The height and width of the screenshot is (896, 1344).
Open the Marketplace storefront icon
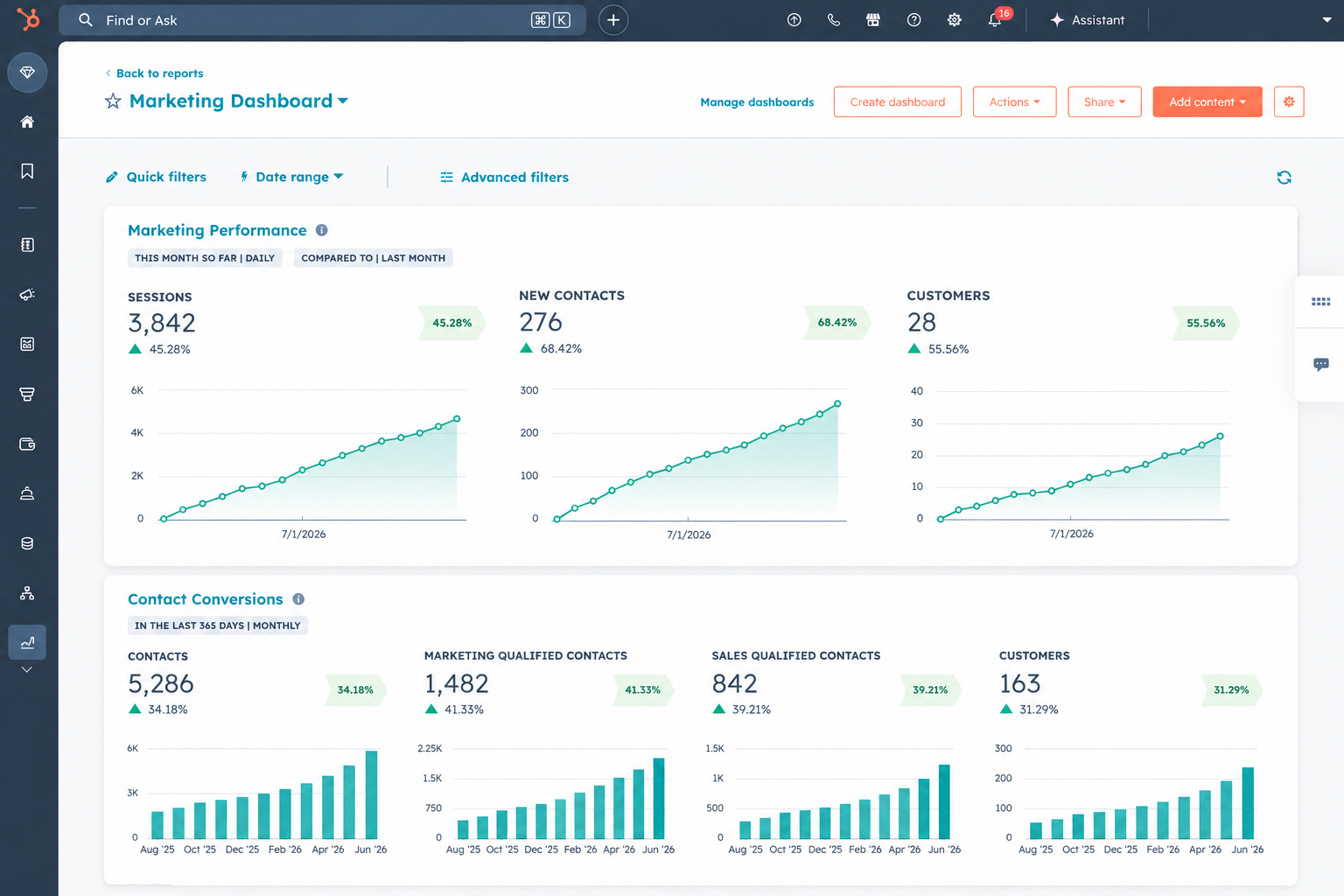click(873, 20)
